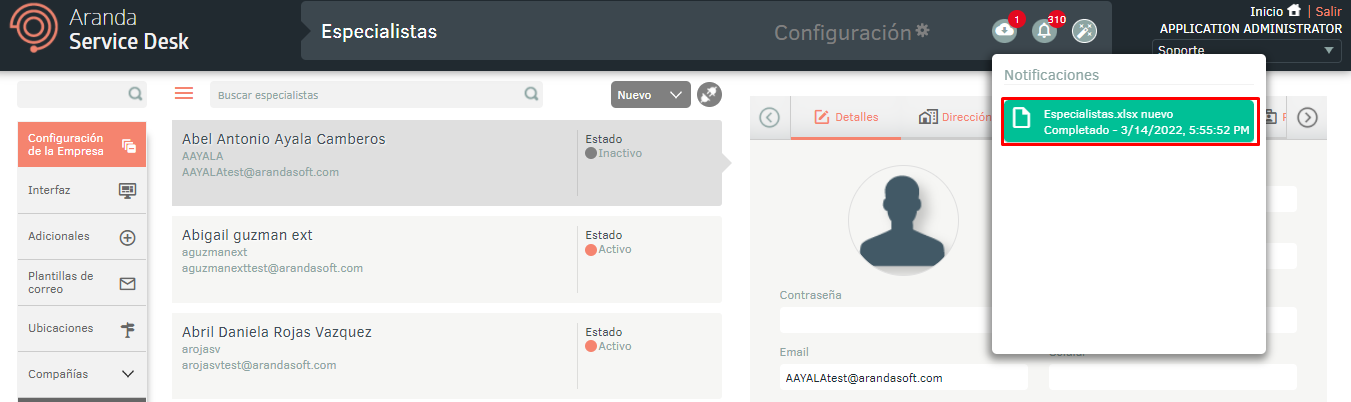Open the magic wand wizard icon

point(1084,31)
